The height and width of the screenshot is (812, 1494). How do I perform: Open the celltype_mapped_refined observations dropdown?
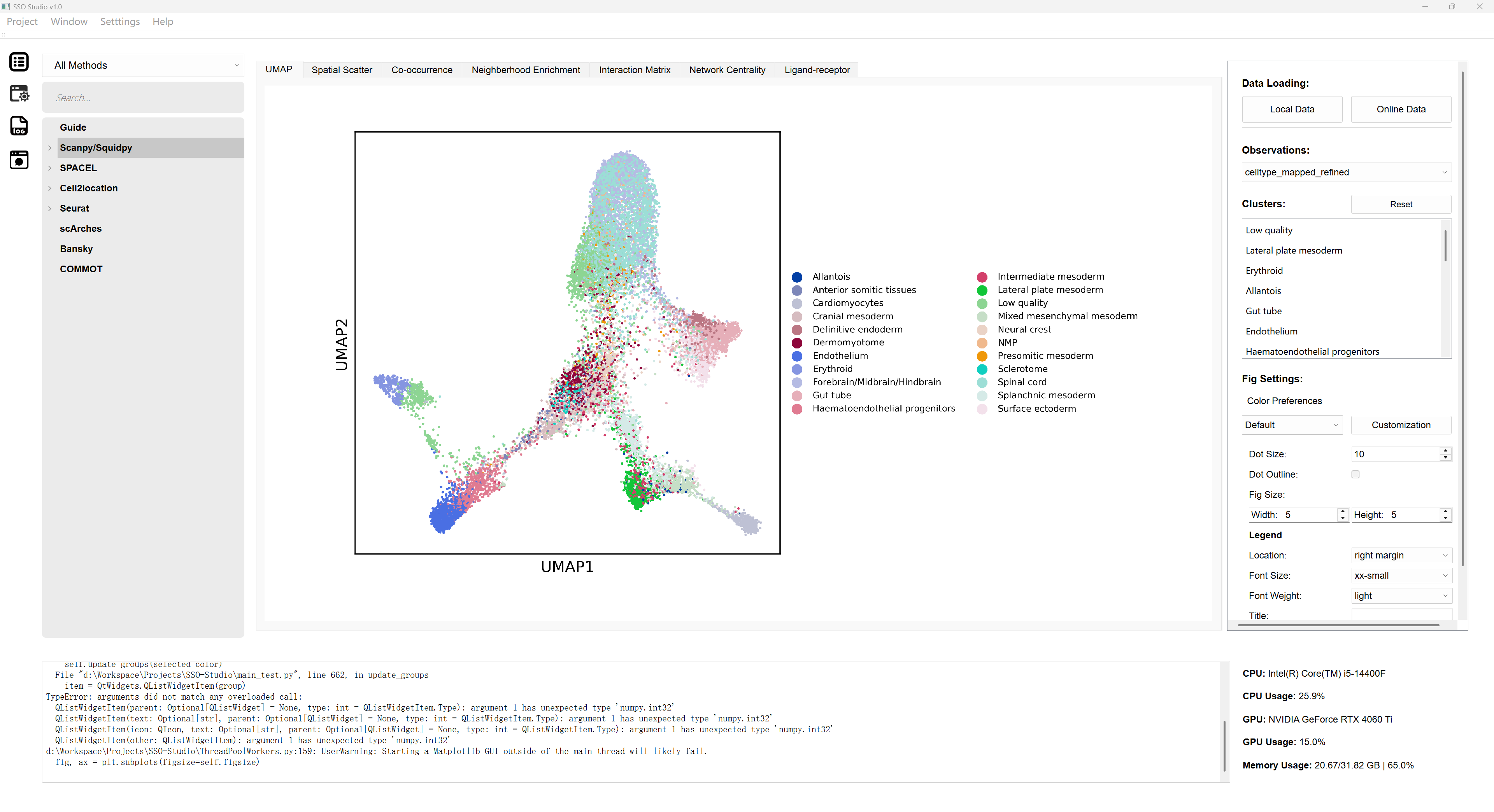point(1345,172)
